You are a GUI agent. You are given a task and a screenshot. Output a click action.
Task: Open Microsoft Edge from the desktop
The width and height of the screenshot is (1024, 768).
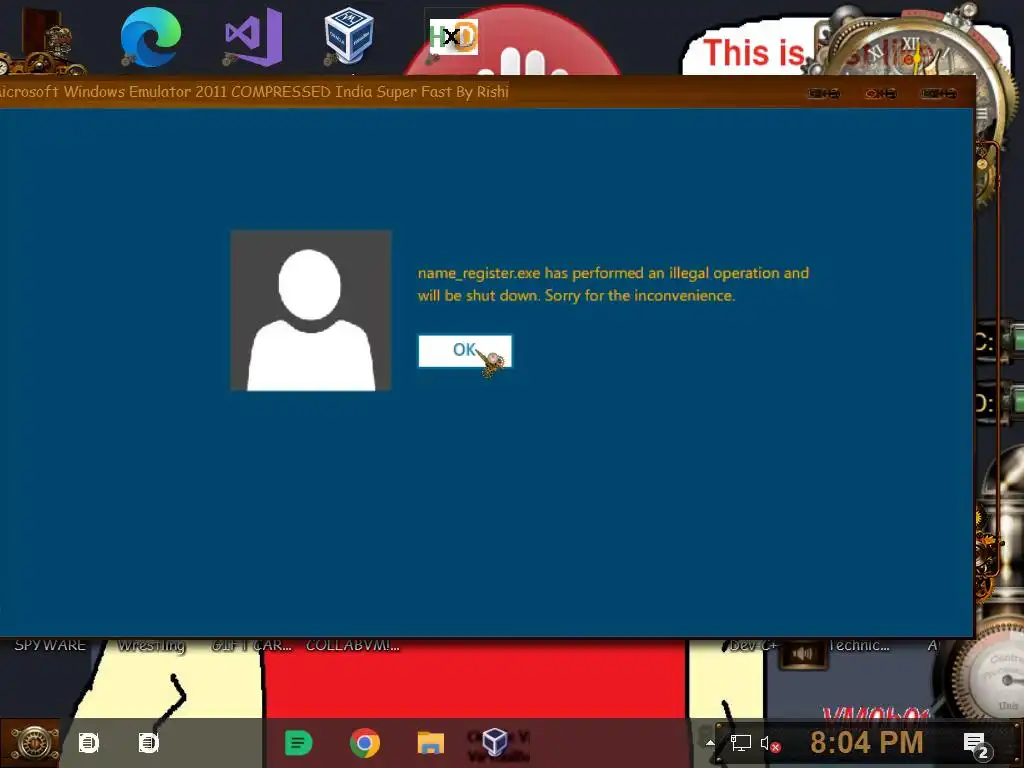151,37
